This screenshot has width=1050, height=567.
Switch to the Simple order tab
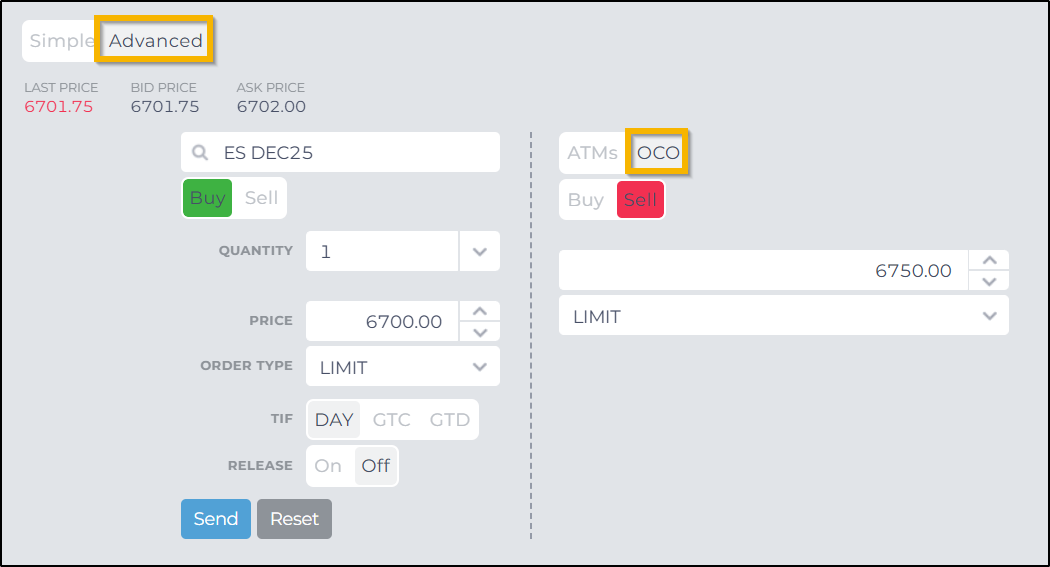tap(62, 41)
